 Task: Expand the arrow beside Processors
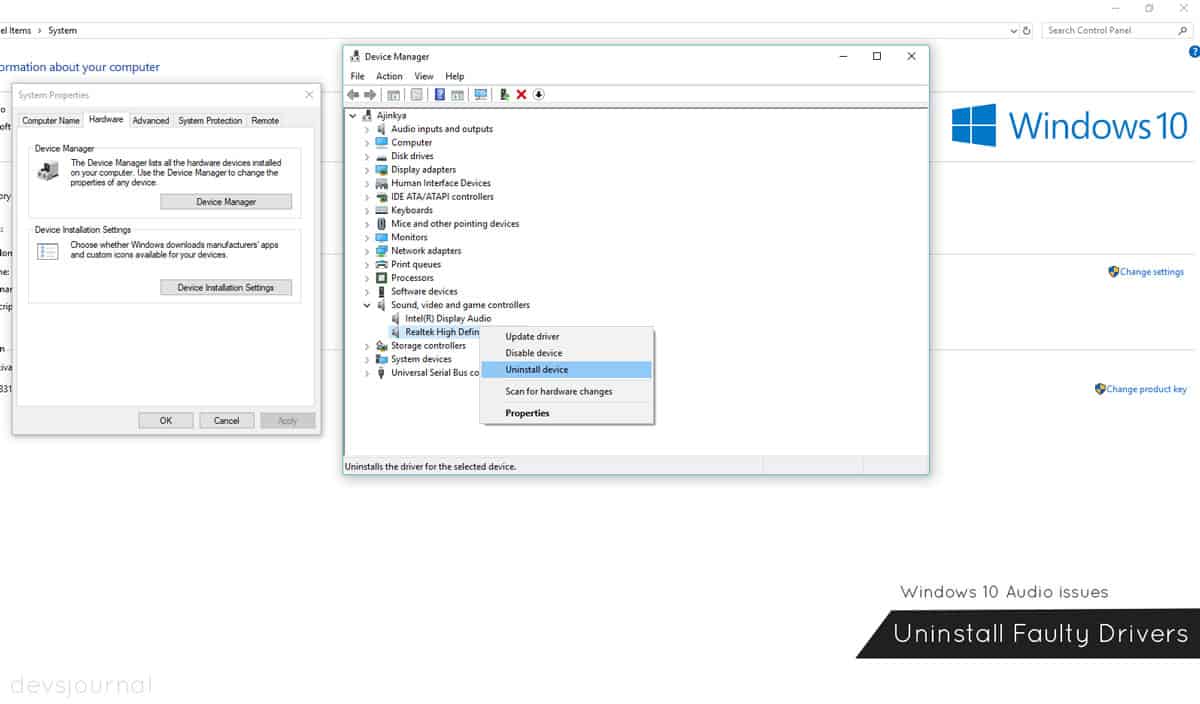367,278
